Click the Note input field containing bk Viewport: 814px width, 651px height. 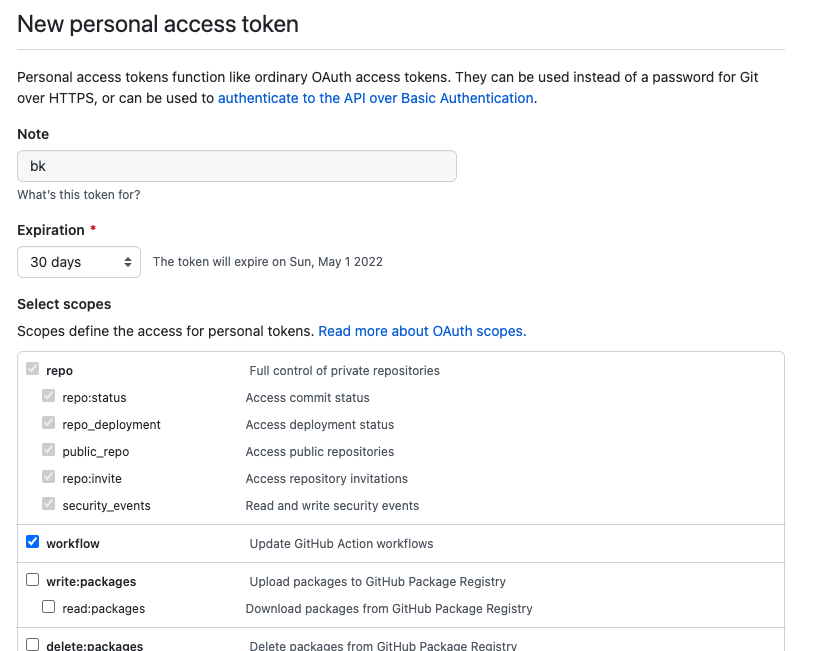pos(237,166)
